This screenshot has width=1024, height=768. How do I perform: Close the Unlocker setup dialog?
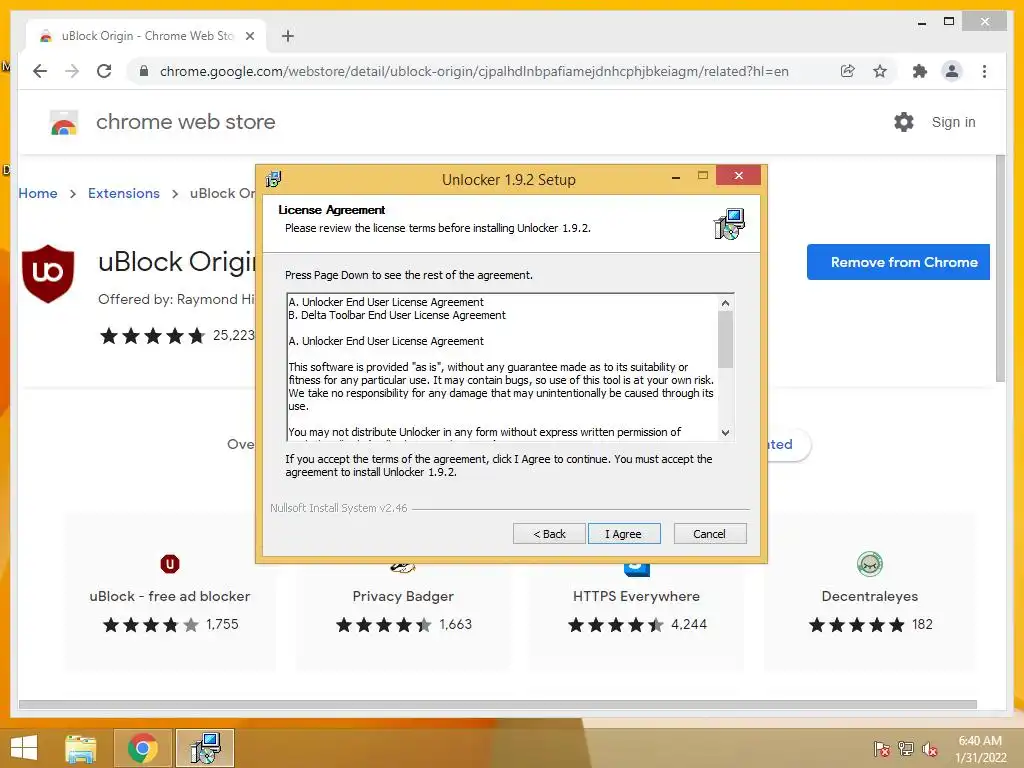click(x=739, y=176)
